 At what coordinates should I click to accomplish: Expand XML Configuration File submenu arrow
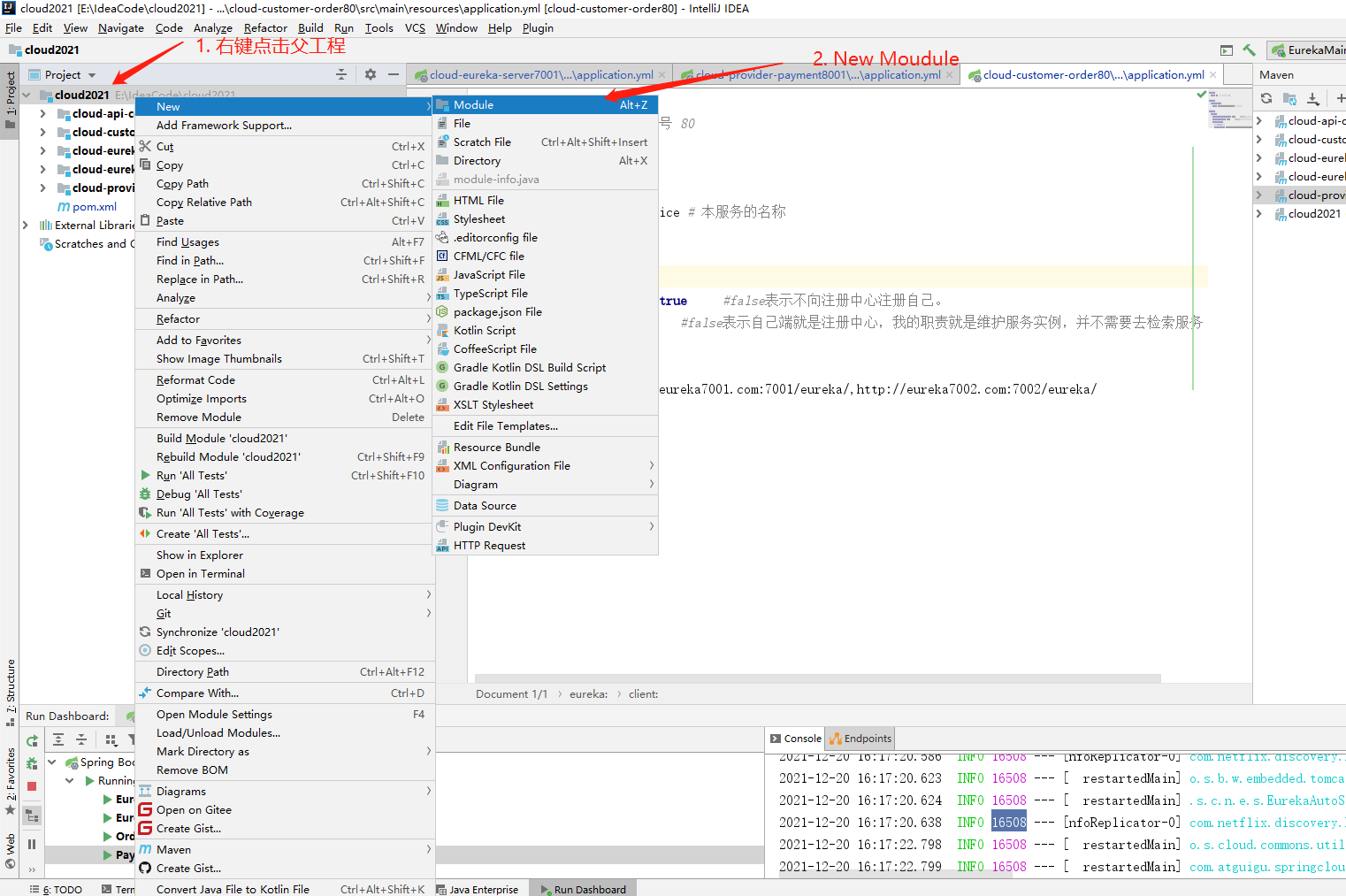click(651, 465)
